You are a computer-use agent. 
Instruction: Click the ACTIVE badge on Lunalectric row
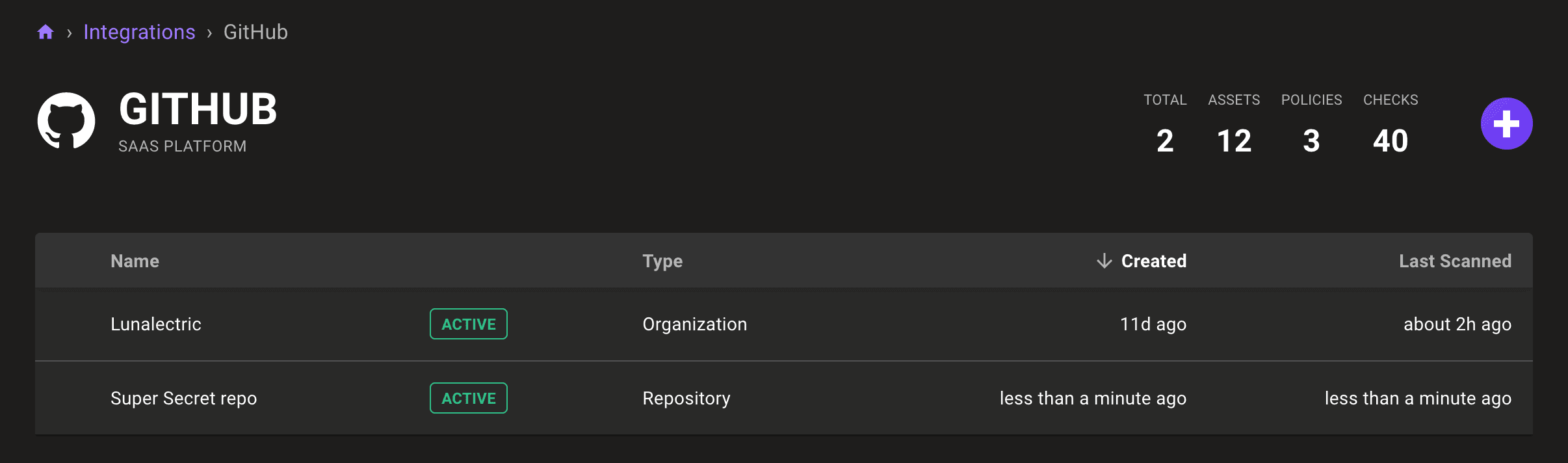tap(468, 323)
